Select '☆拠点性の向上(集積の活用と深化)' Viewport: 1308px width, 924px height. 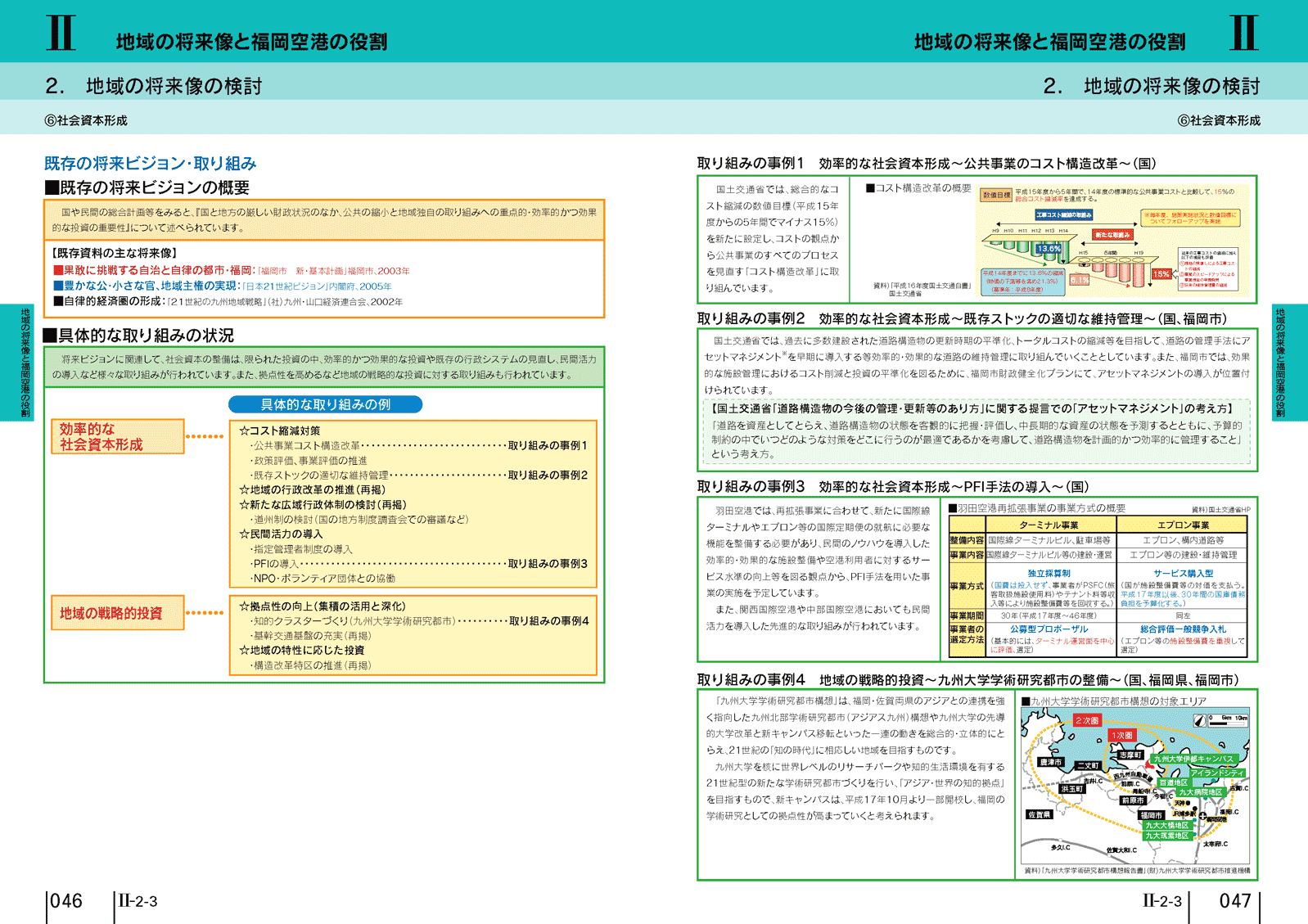coord(322,606)
